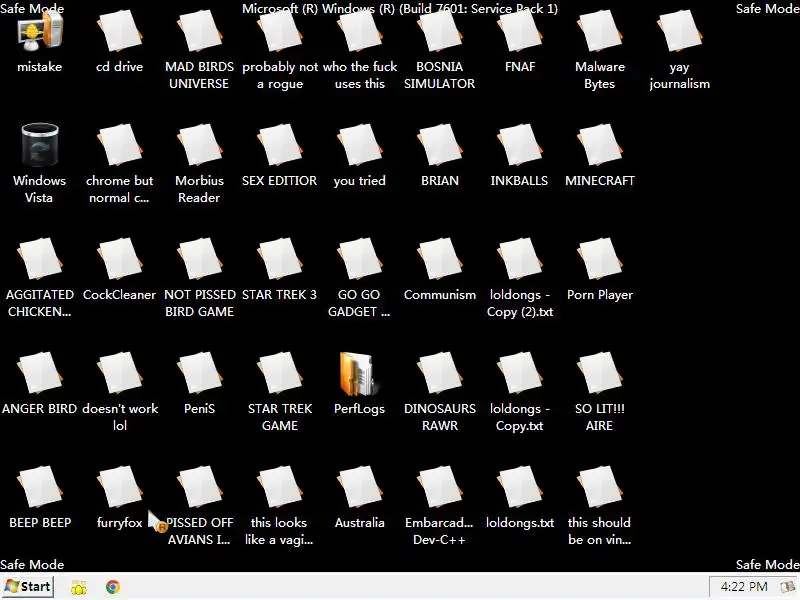Open the 'Windows Vista' recycle bin icon
The width and height of the screenshot is (800, 600).
point(40,145)
